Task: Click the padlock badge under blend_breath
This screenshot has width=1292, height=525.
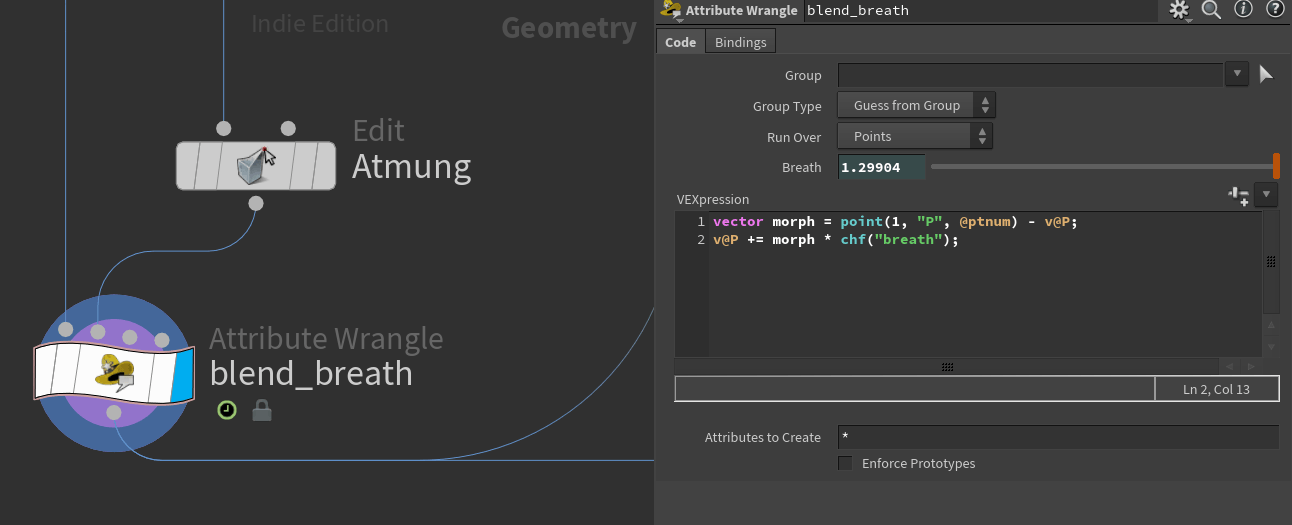Action: (x=262, y=410)
